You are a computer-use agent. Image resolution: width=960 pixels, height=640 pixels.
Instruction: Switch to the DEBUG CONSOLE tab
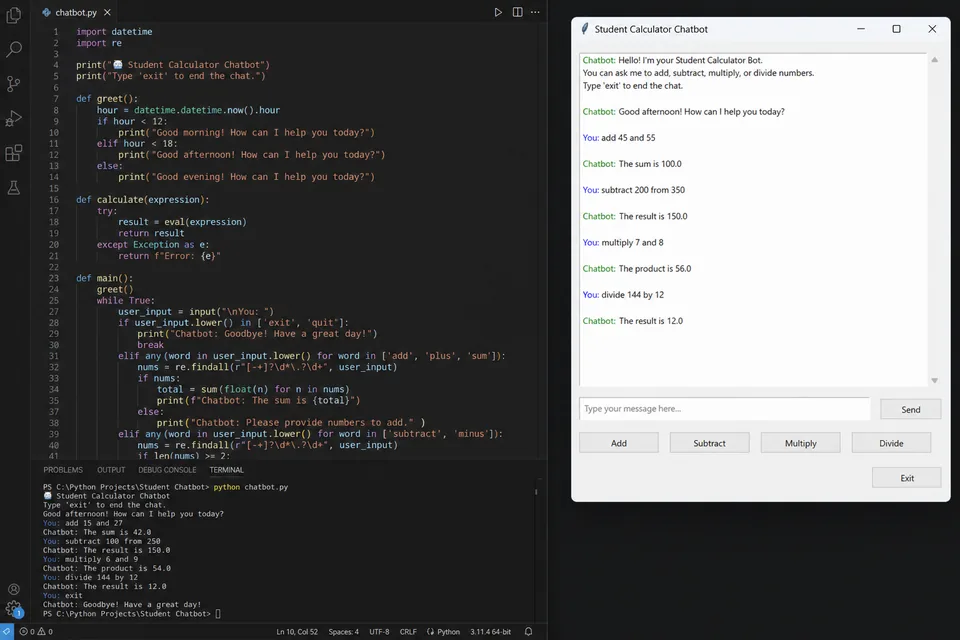167,470
